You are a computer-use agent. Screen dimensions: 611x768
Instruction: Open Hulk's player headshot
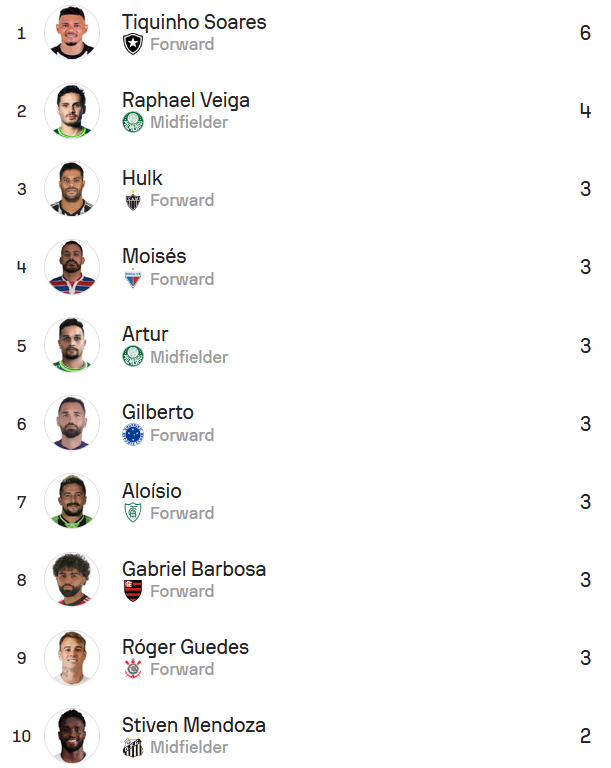coord(72,189)
